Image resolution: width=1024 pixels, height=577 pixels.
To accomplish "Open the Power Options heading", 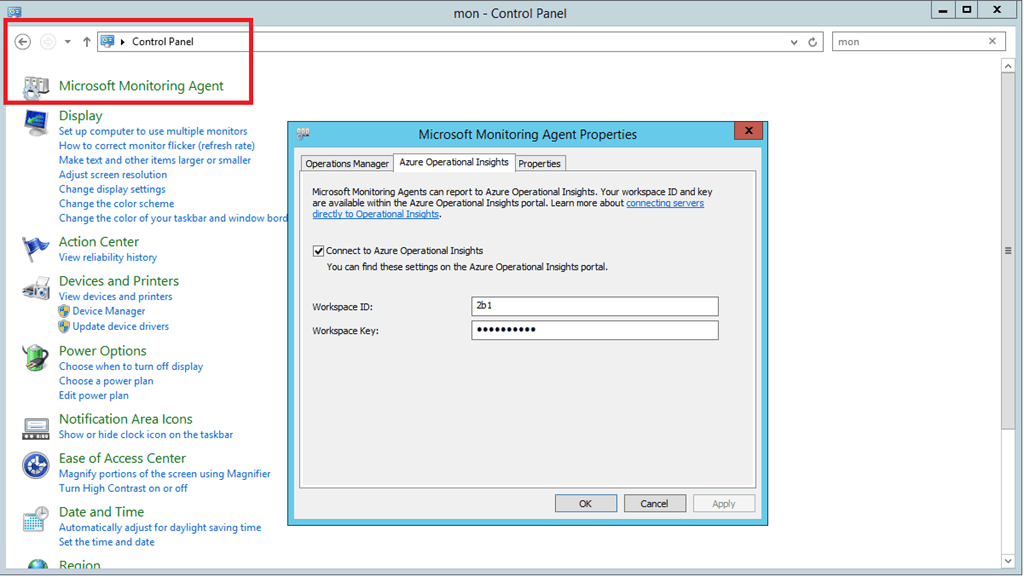I will coord(103,351).
